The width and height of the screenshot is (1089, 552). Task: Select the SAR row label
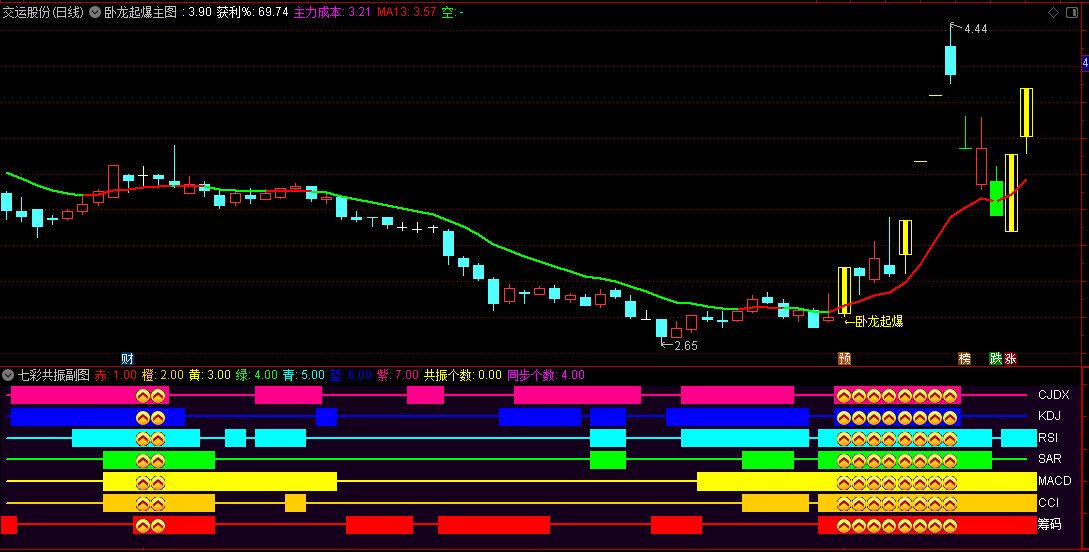tap(1049, 459)
